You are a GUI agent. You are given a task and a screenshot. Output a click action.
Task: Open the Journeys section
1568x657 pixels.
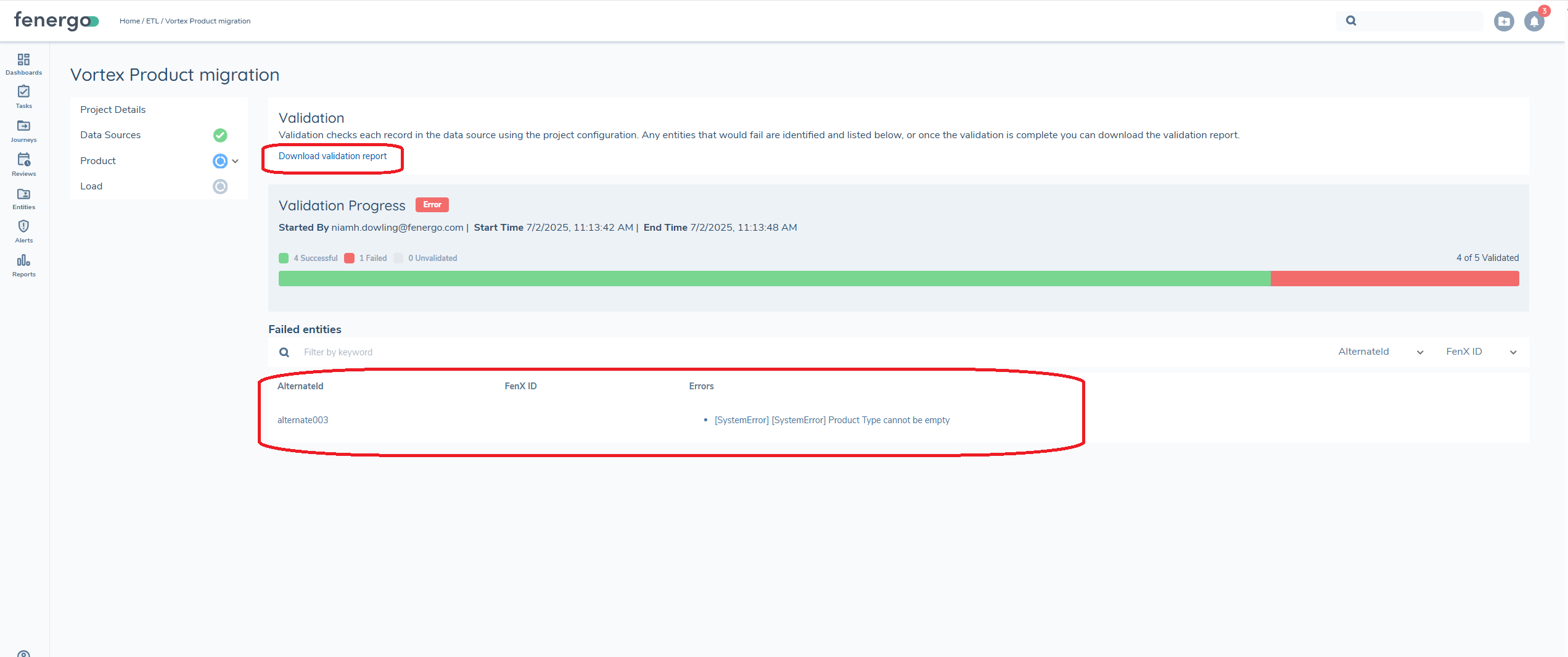23,130
